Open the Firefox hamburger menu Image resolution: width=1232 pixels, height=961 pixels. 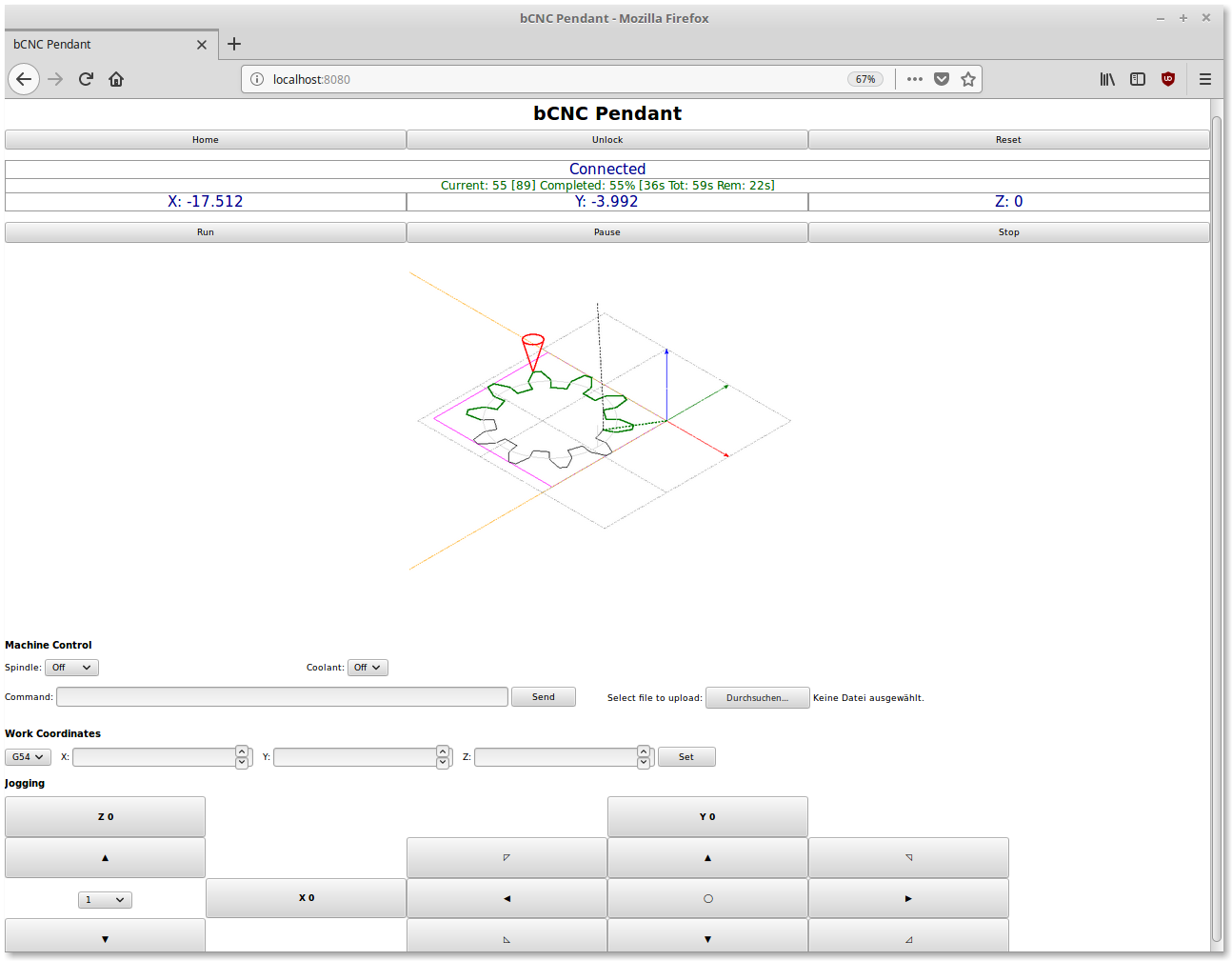(x=1205, y=79)
